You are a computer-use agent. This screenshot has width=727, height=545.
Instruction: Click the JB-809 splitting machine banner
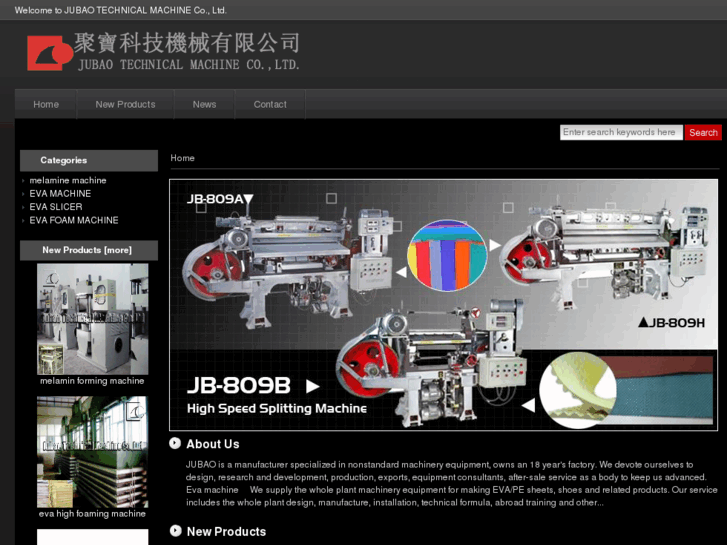[x=443, y=305]
